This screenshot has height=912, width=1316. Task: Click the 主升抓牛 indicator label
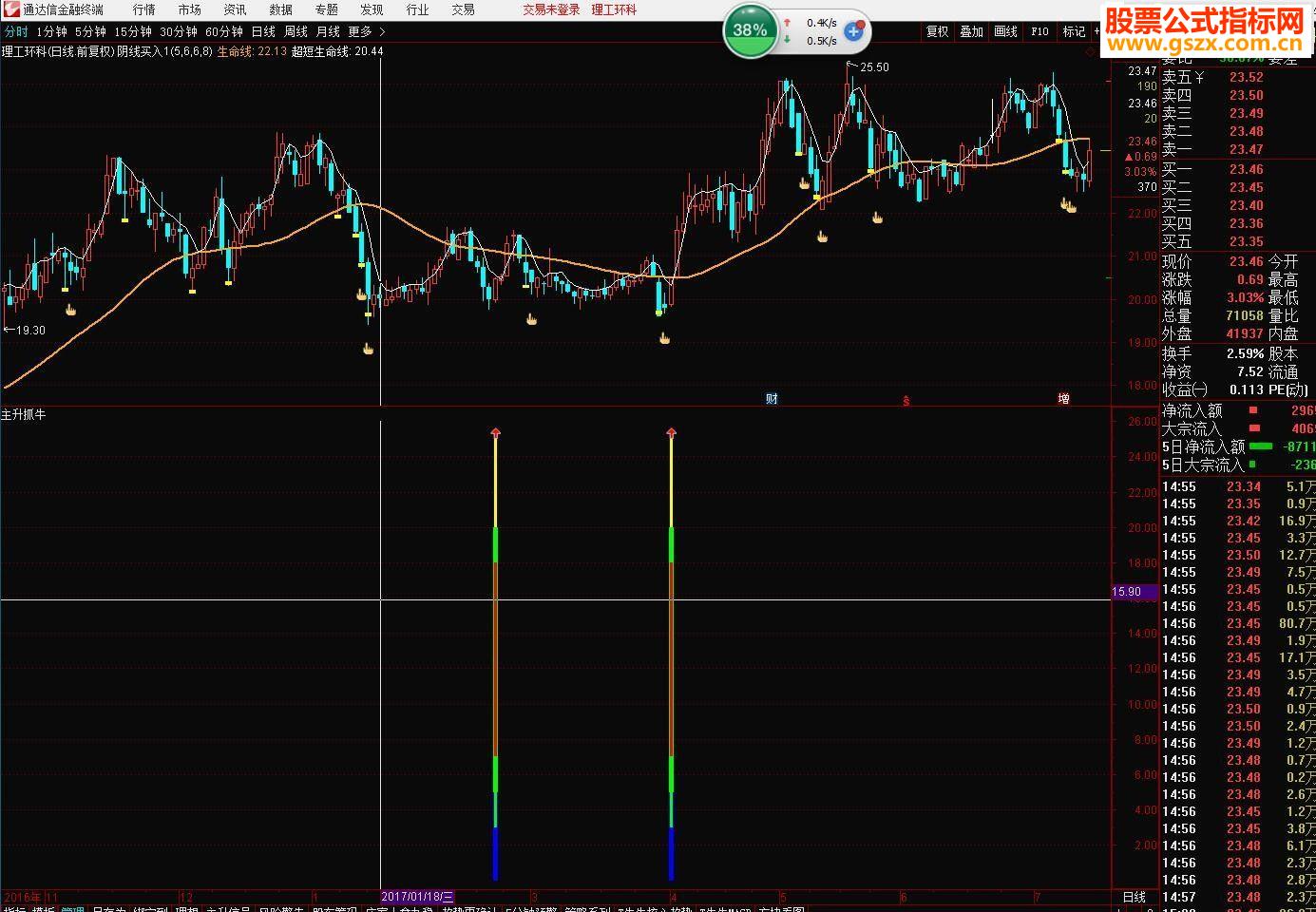click(x=24, y=414)
